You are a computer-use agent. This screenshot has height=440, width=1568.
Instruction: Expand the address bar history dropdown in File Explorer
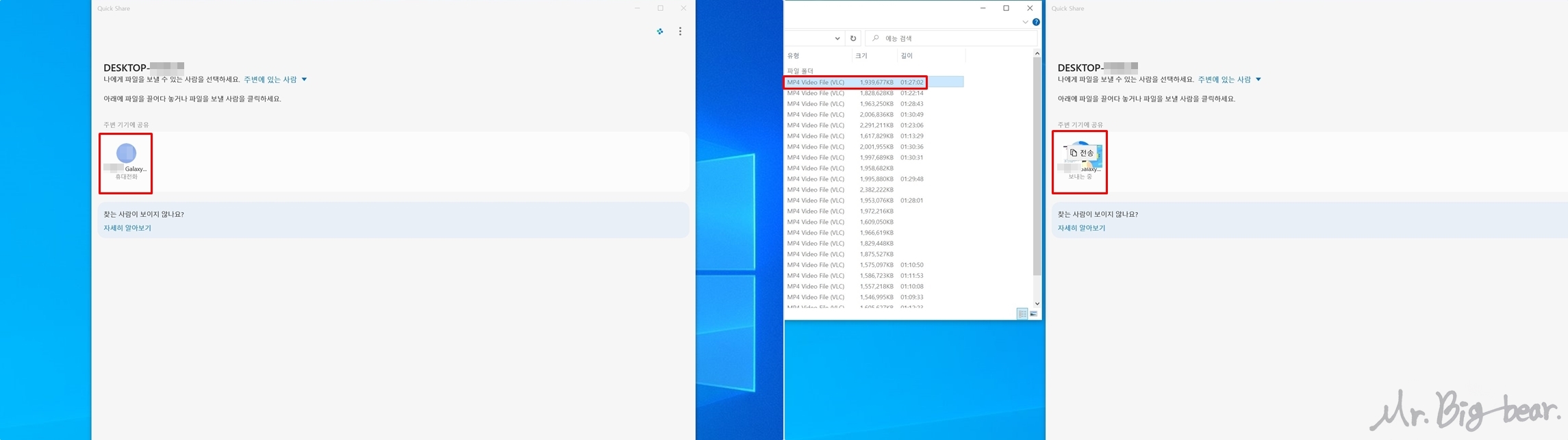[837, 38]
